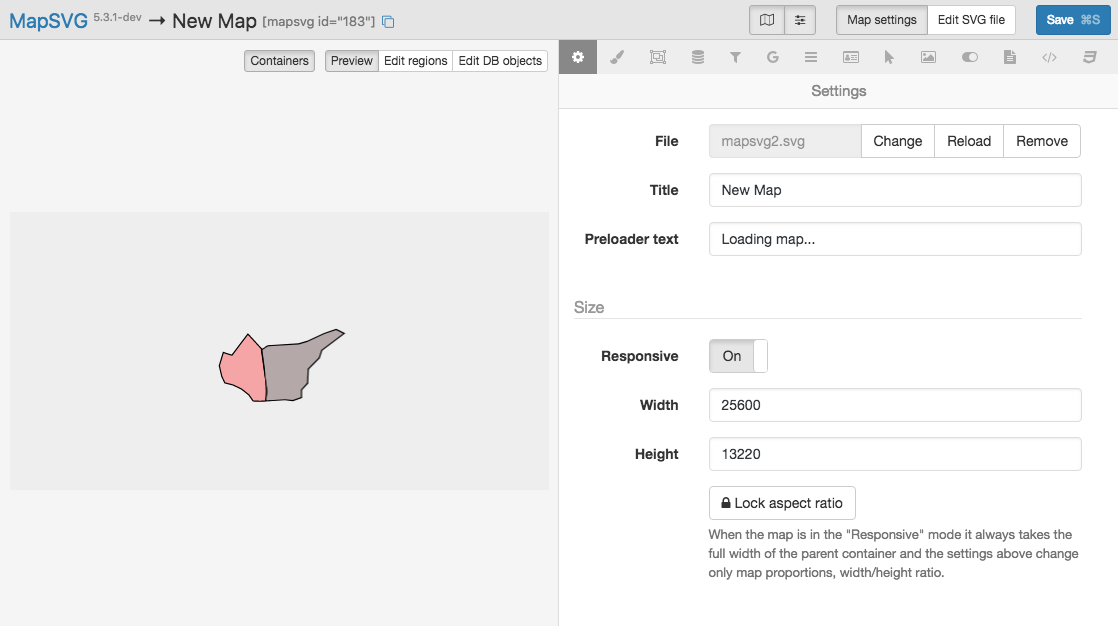Click Change to pick another file
This screenshot has width=1118, height=626.
(x=898, y=141)
